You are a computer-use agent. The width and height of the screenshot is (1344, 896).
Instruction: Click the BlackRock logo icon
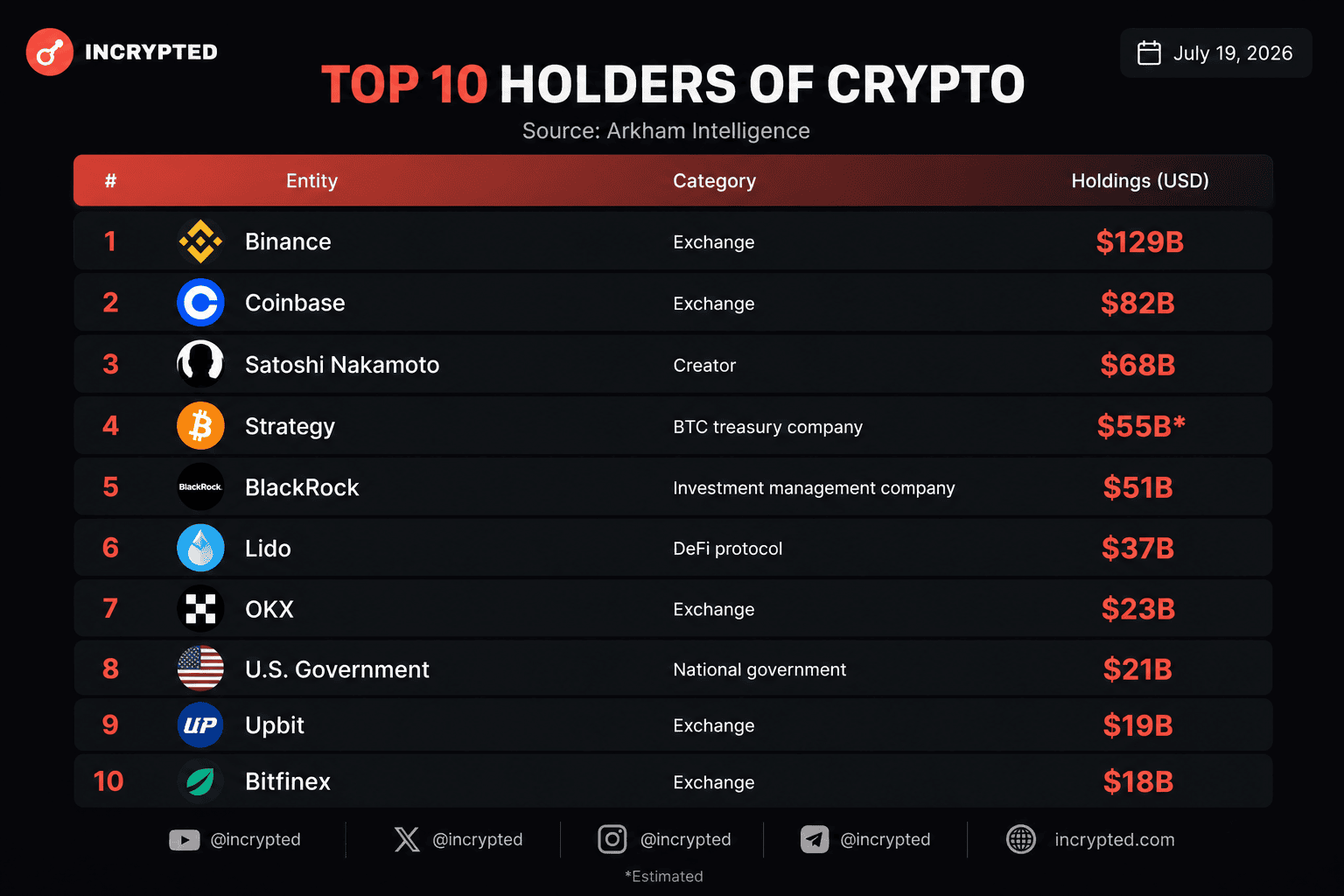point(200,487)
